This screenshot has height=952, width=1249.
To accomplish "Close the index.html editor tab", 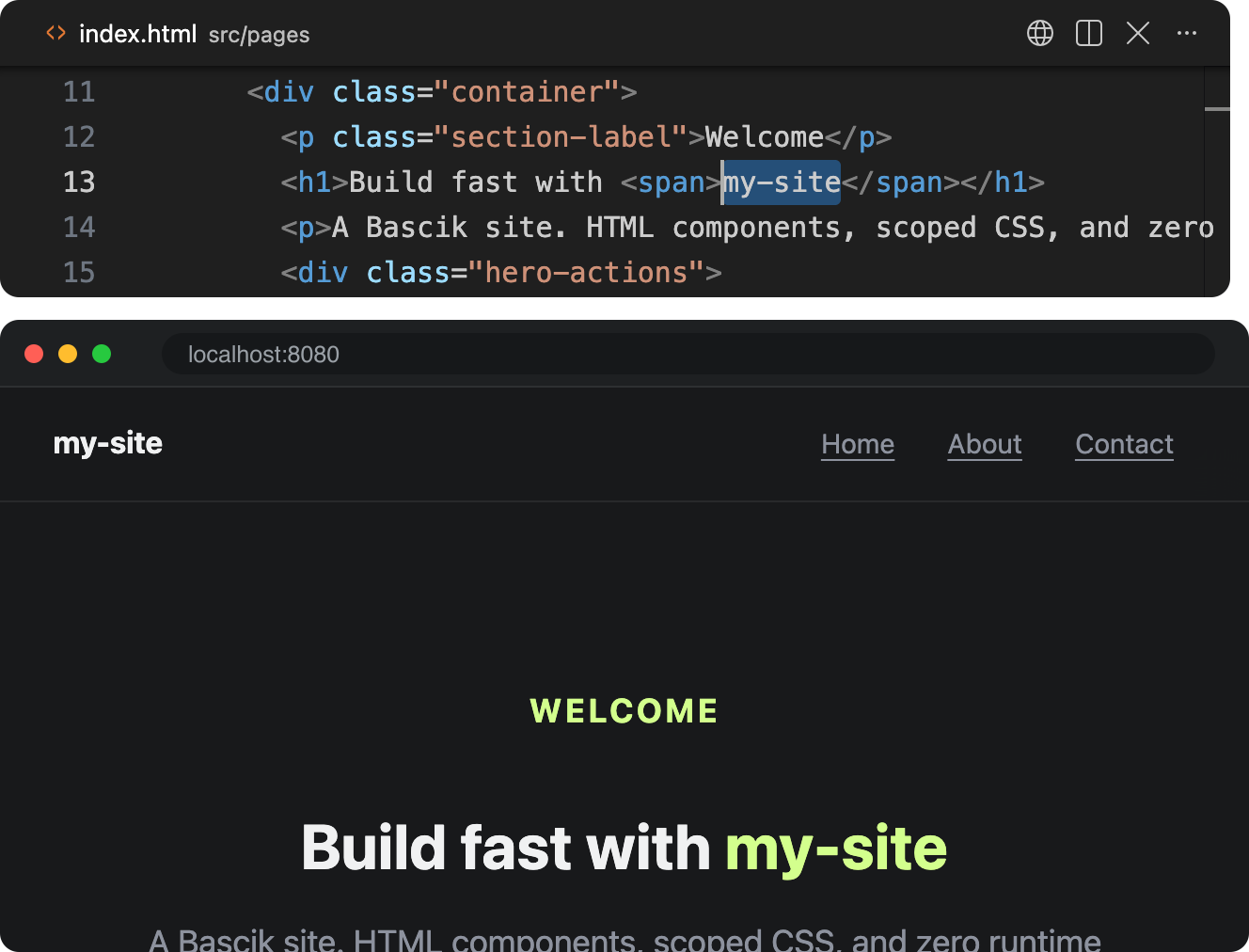I will click(x=1138, y=34).
